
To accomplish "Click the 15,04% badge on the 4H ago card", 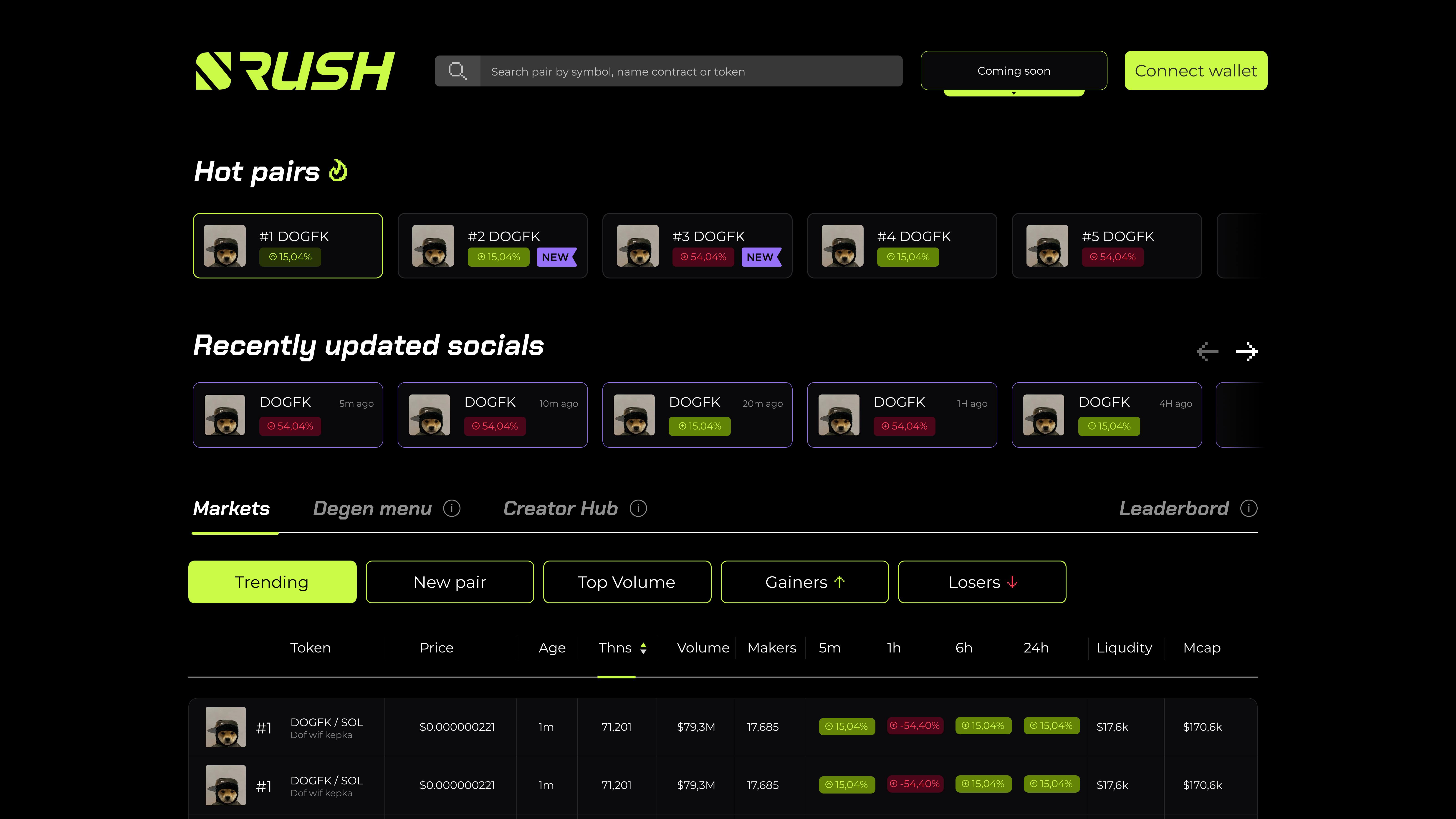I will click(x=1109, y=426).
